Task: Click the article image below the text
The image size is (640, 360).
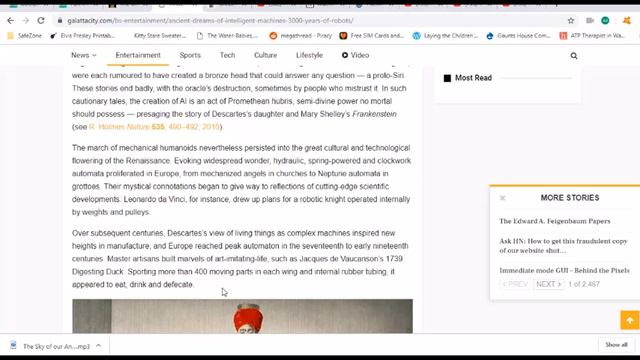Action: 242,316
